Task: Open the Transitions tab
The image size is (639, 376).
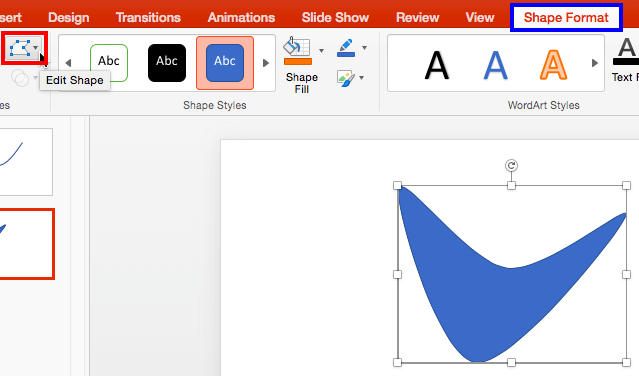Action: 148,18
